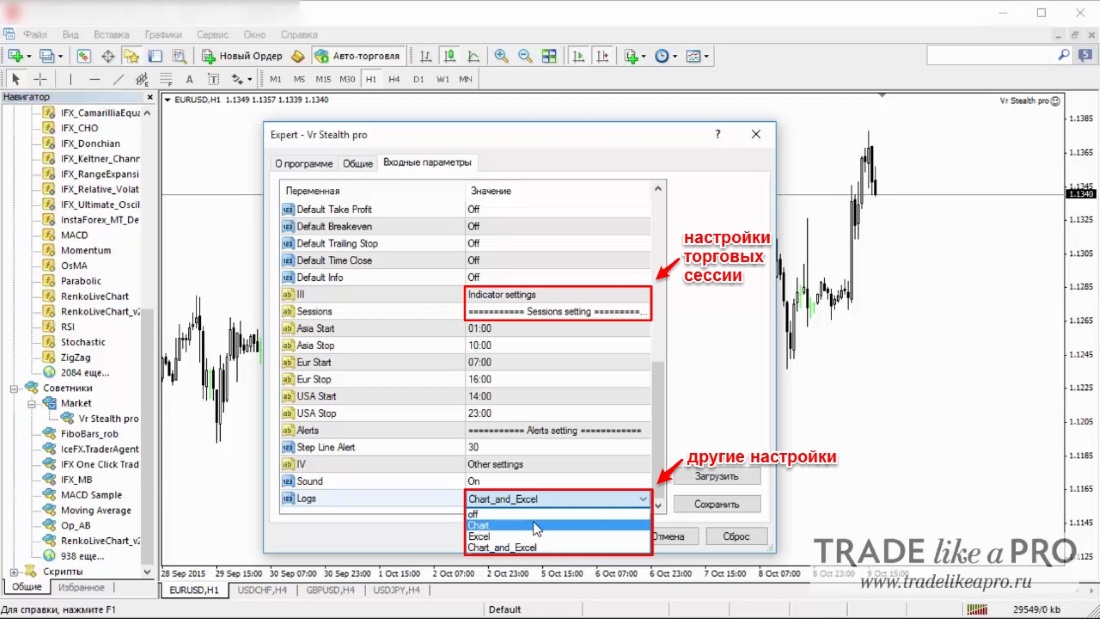Click the parameters list vertical scrollbar

(x=657, y=347)
